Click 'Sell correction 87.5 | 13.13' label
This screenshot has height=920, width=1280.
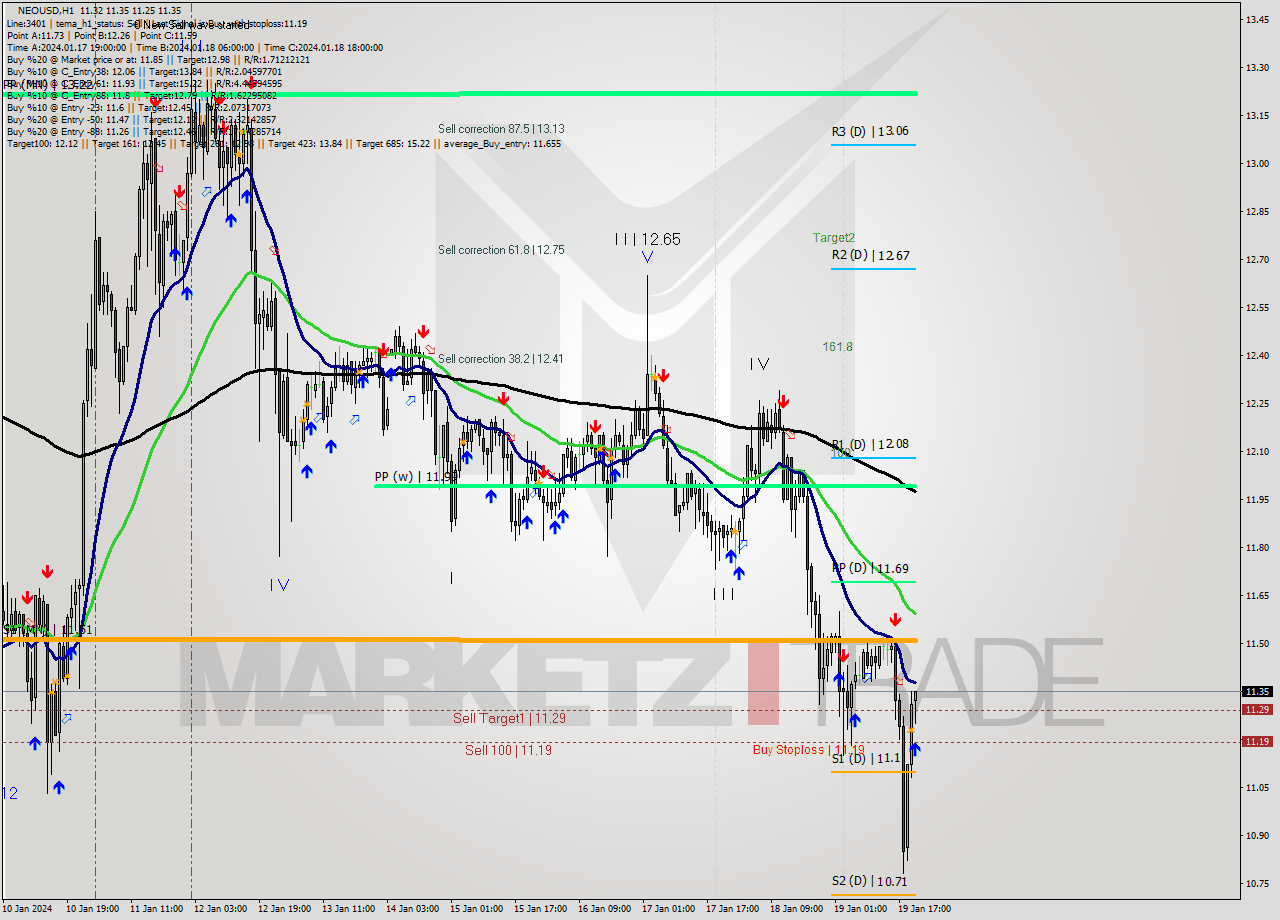501,129
